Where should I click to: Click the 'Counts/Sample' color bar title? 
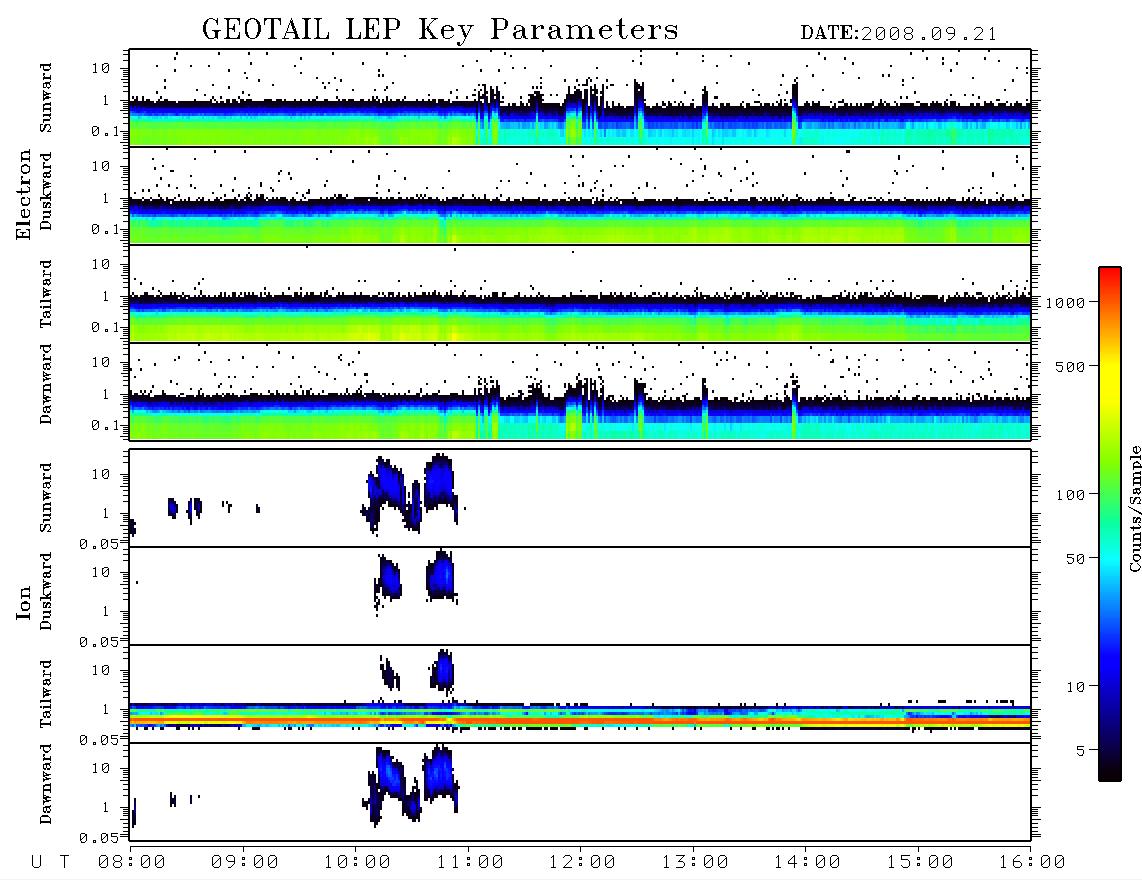1134,508
